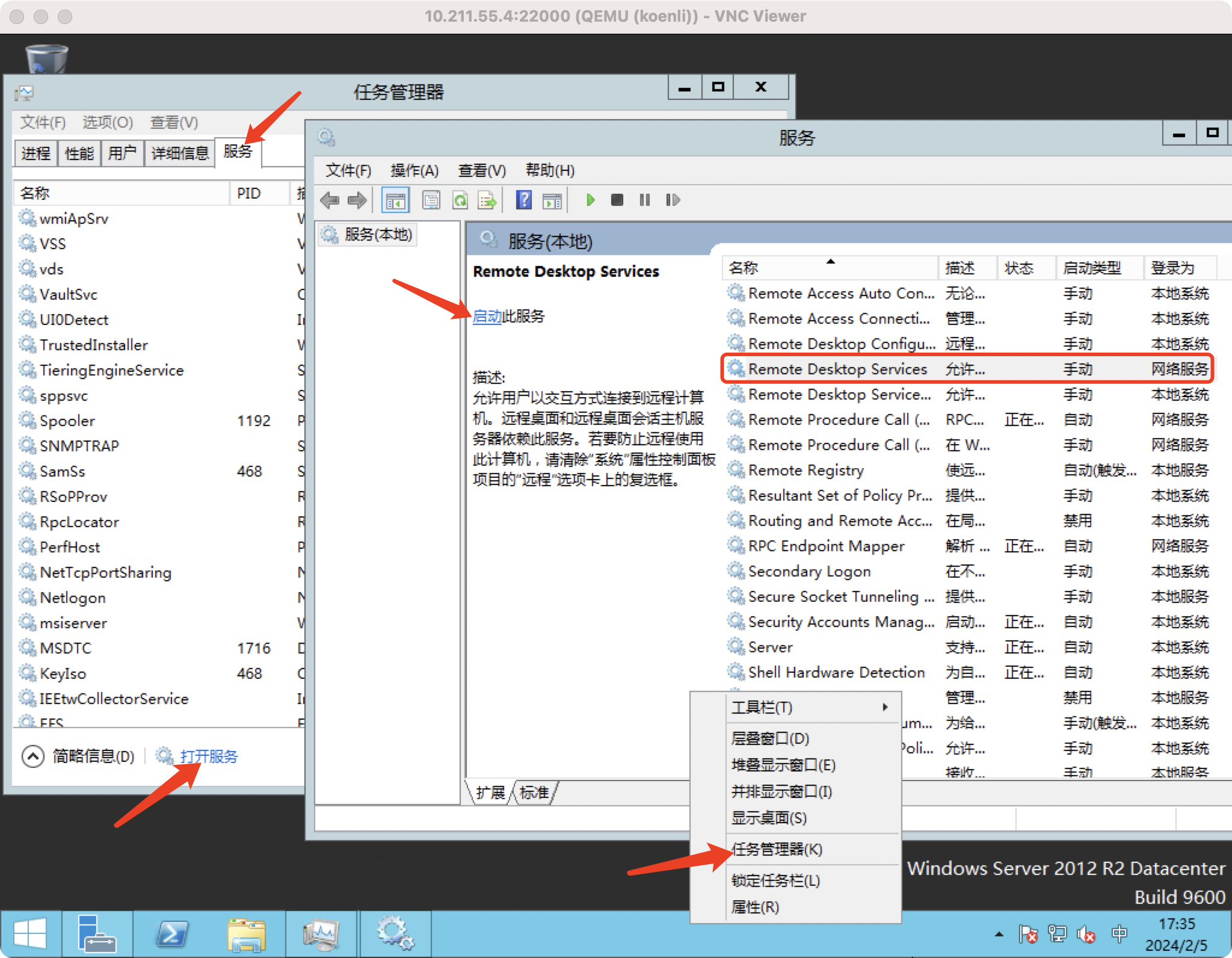Restart the service using the restart toolbar icon
The height and width of the screenshot is (958, 1232).
click(x=673, y=200)
